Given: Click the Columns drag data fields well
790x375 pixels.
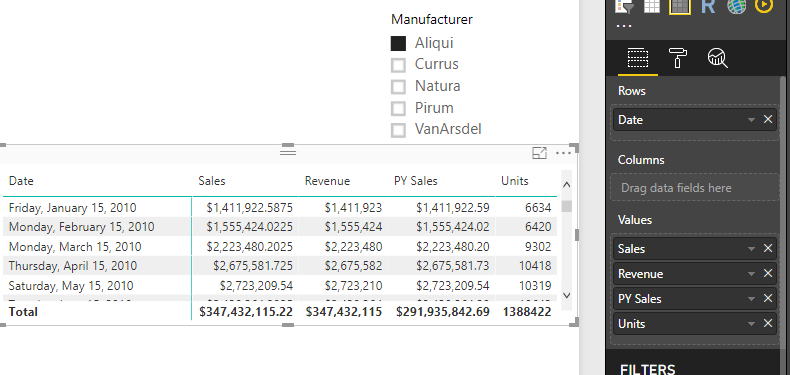Looking at the screenshot, I should 695,188.
